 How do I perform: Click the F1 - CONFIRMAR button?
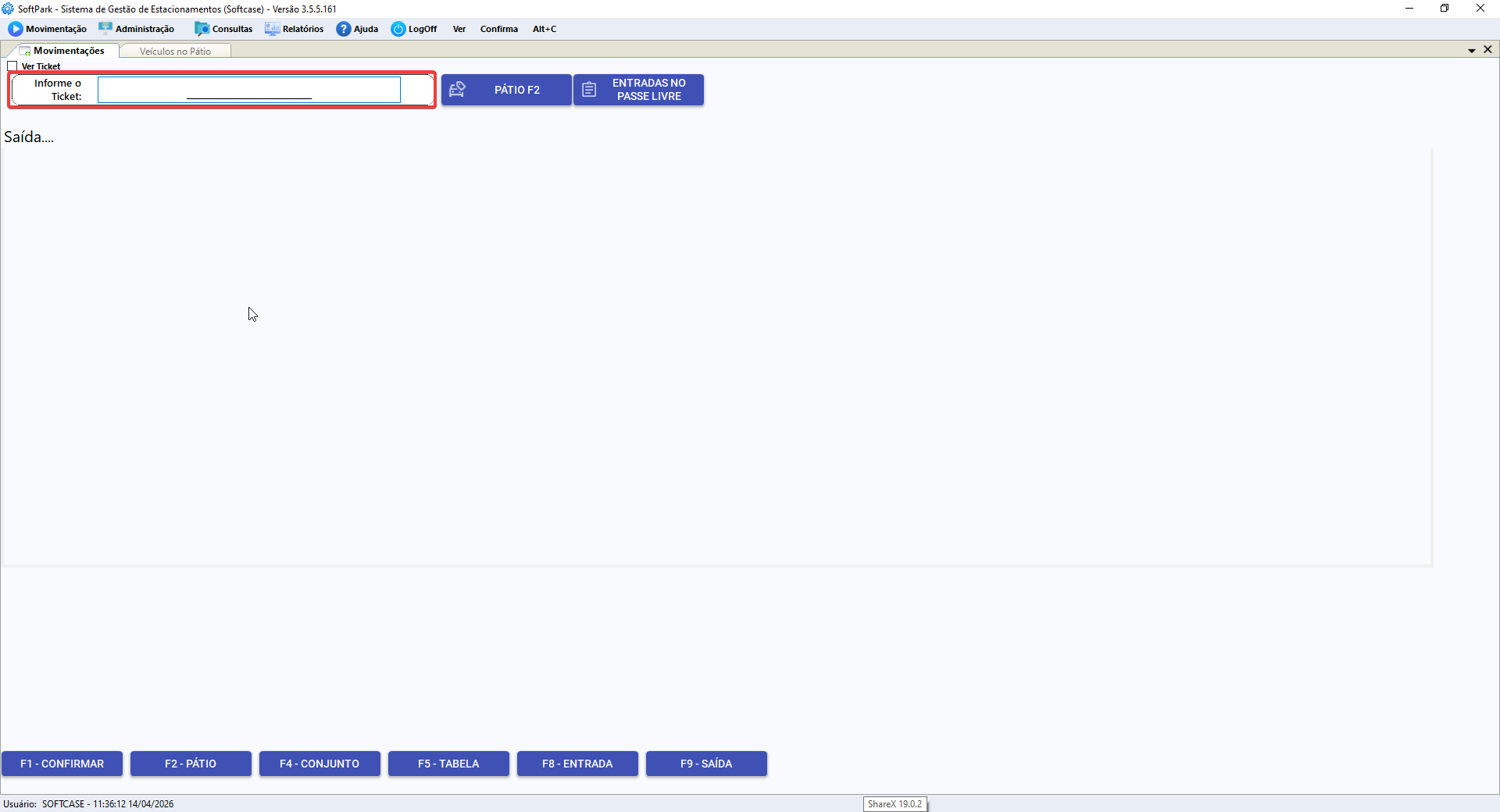(x=62, y=764)
